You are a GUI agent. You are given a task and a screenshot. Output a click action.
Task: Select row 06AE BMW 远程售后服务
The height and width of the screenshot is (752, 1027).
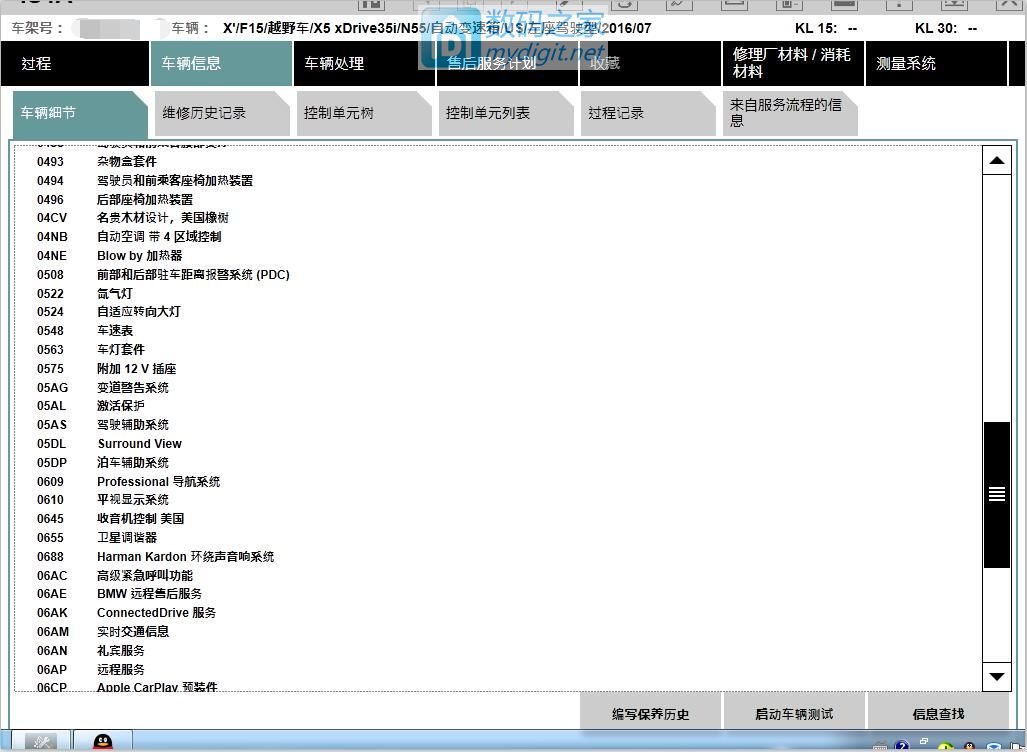coord(120,593)
